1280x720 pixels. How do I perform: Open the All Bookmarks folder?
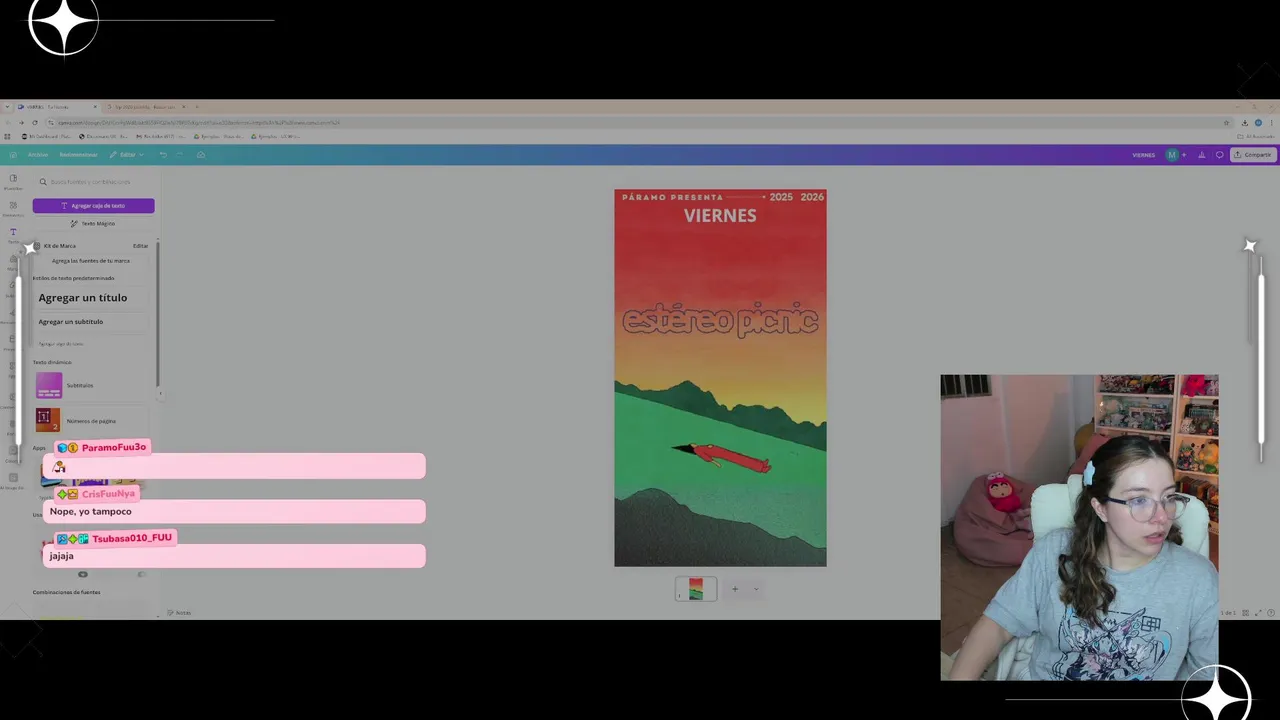pyautogui.click(x=1256, y=136)
